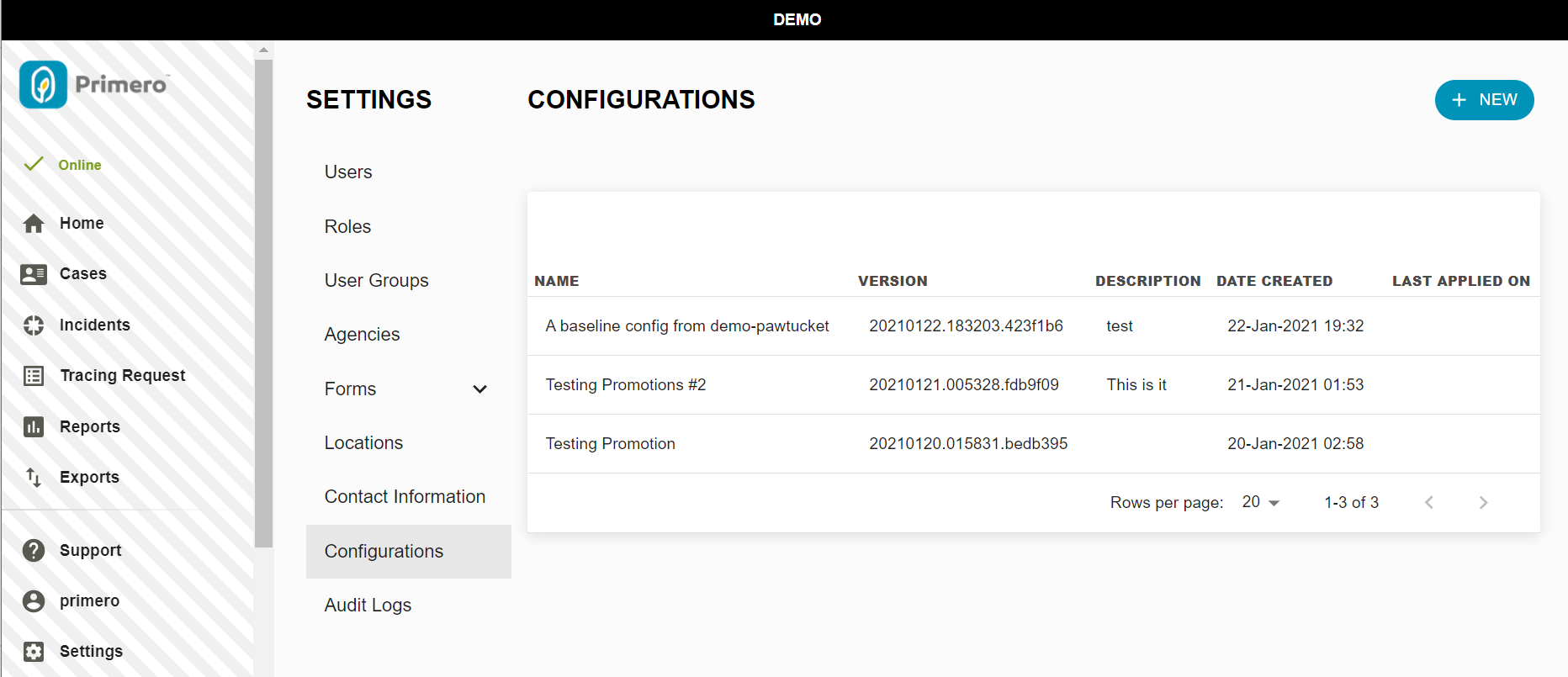Open the rows per page dropdown
This screenshot has height=677, width=1568.
click(1261, 502)
